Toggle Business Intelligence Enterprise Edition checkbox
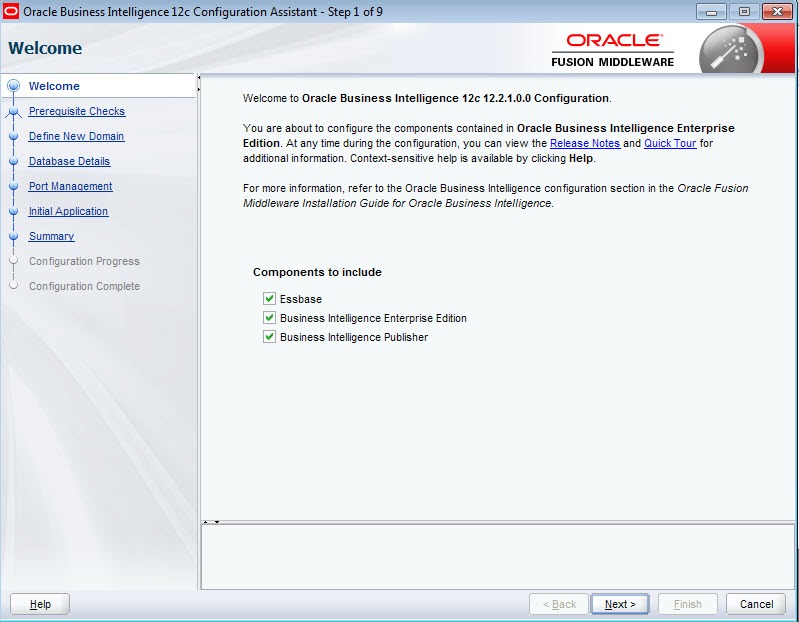 [x=269, y=317]
